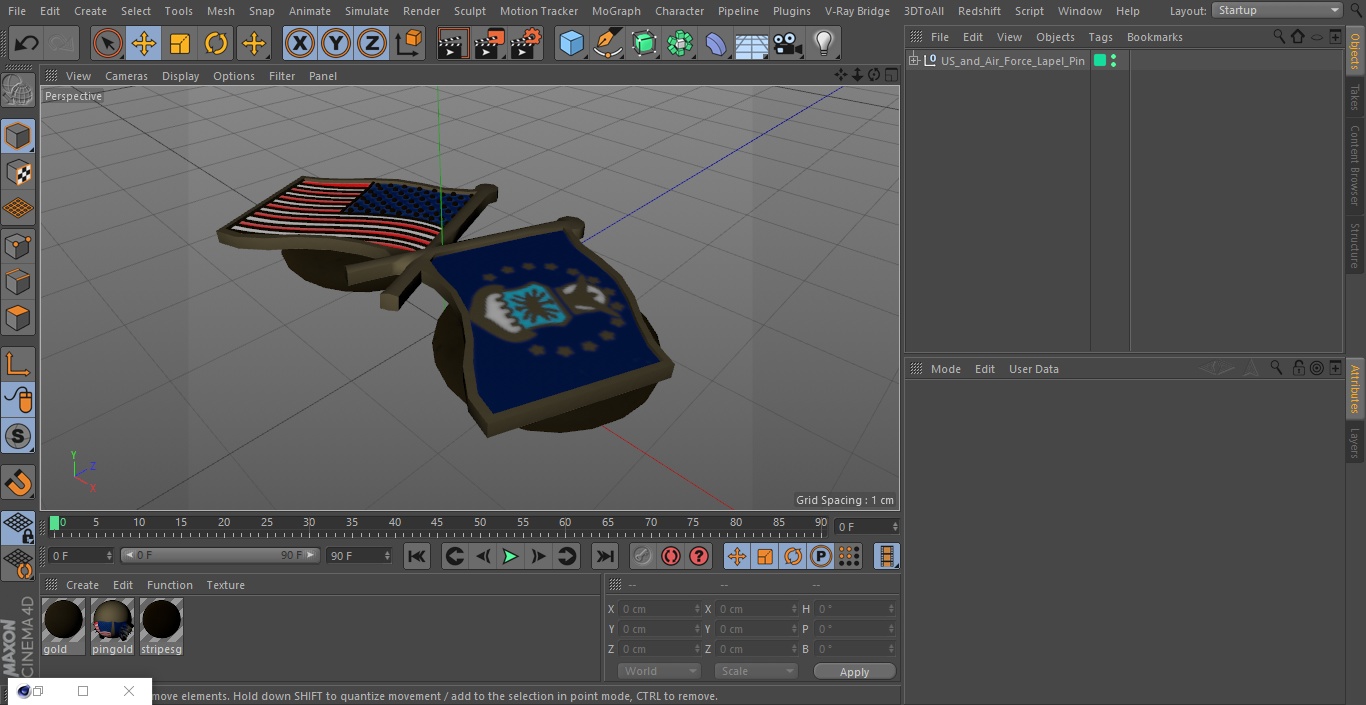Open Attribute Manager Mode menu
Screen dimensions: 1366x705
(x=945, y=369)
